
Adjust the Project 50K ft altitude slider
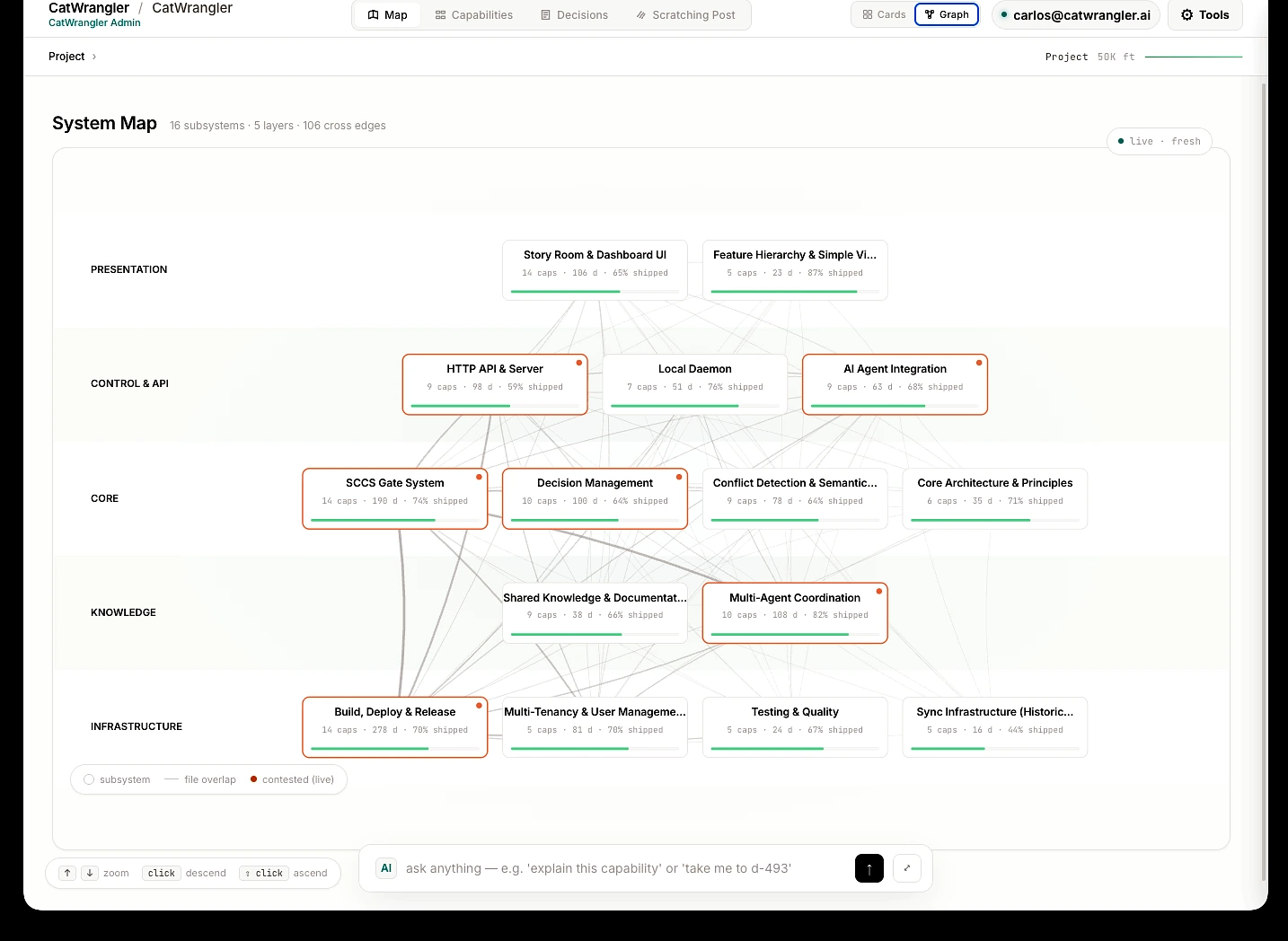pyautogui.click(x=1193, y=57)
